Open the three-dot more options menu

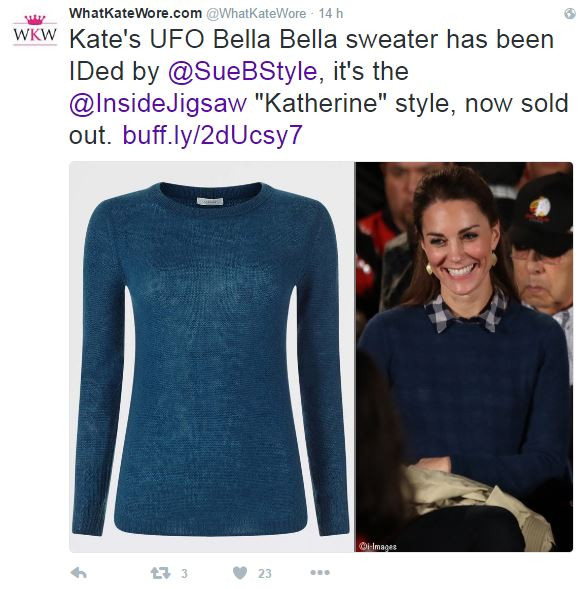320,572
